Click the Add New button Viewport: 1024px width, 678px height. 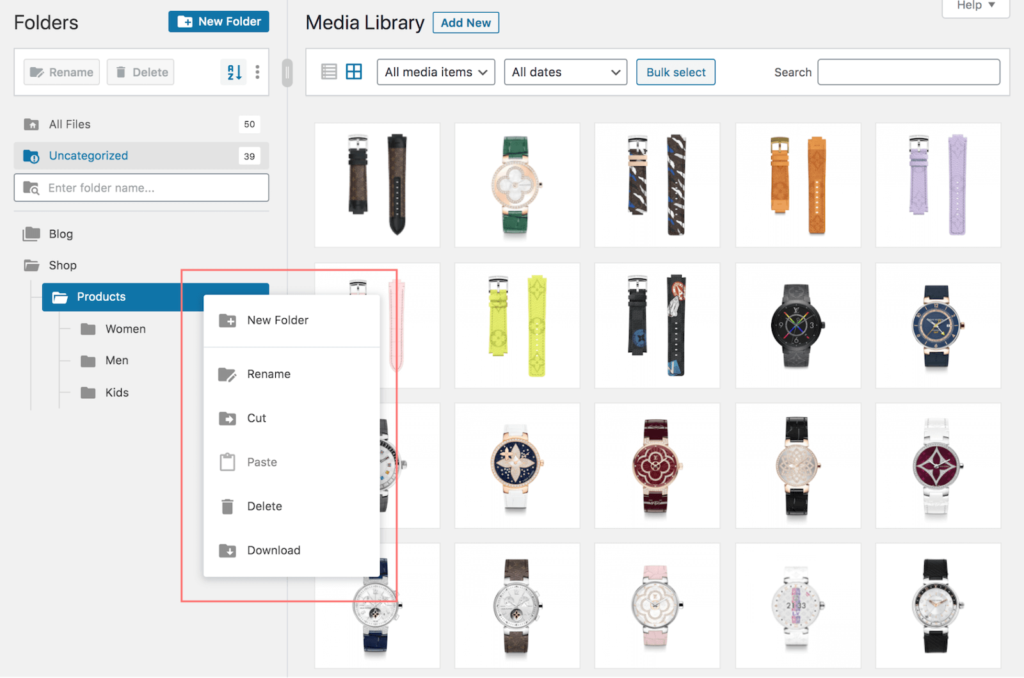tap(465, 23)
